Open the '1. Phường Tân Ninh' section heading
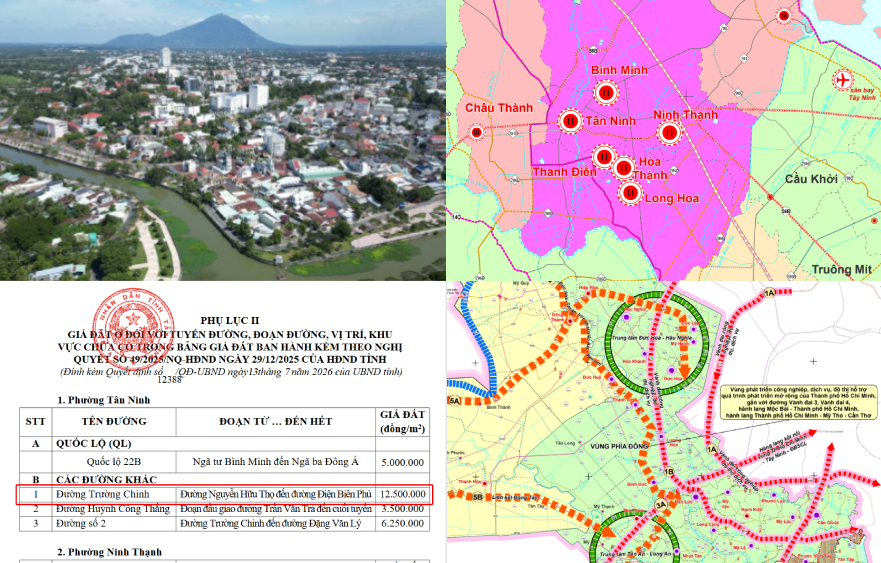 (103, 400)
